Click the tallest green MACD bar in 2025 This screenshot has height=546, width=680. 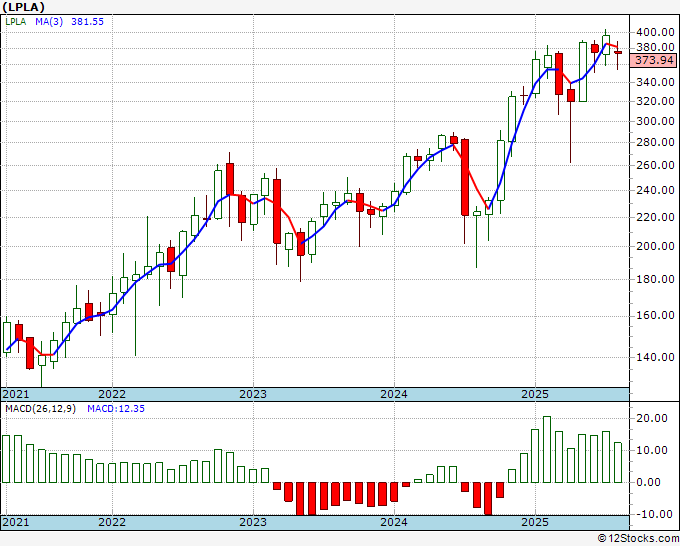click(547, 449)
